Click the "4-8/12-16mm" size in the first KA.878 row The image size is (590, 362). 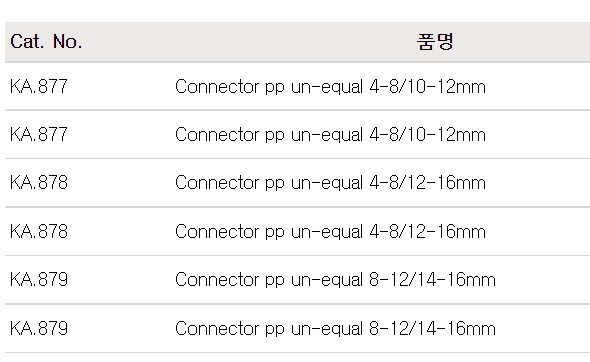coord(427,183)
